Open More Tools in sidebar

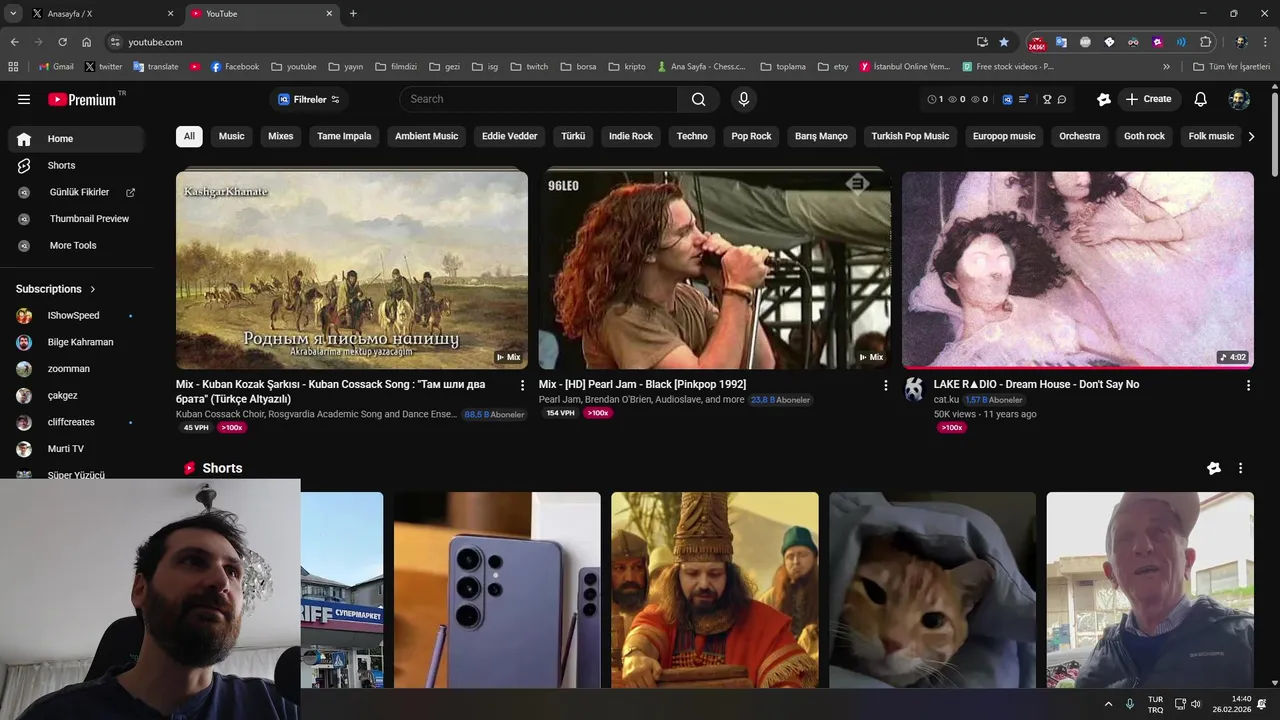click(x=76, y=245)
